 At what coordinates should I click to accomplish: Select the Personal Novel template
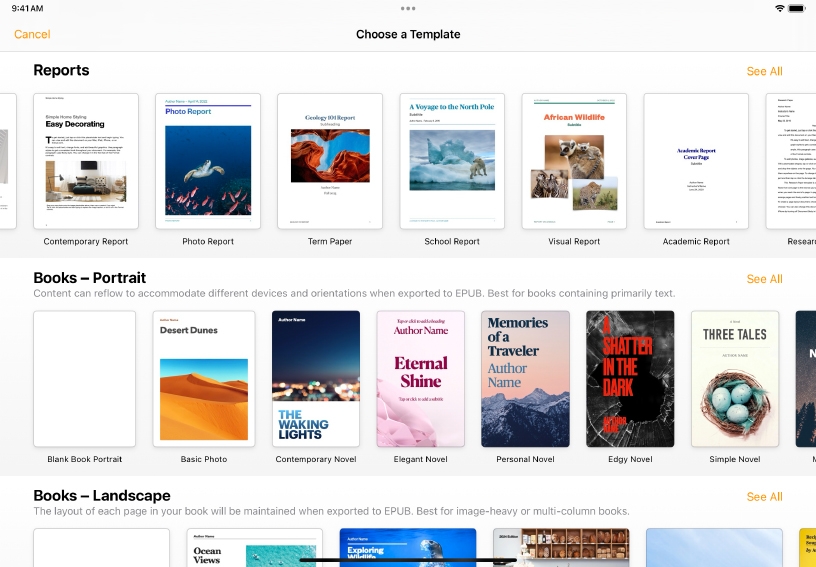pos(525,378)
